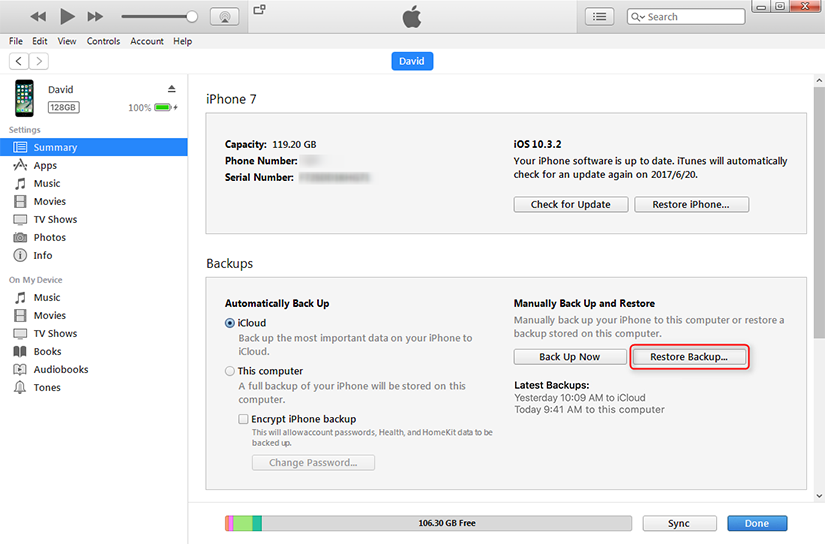Image resolution: width=825 pixels, height=544 pixels.
Task: Click the iOS 10.3.2 version label
Action: [x=537, y=144]
